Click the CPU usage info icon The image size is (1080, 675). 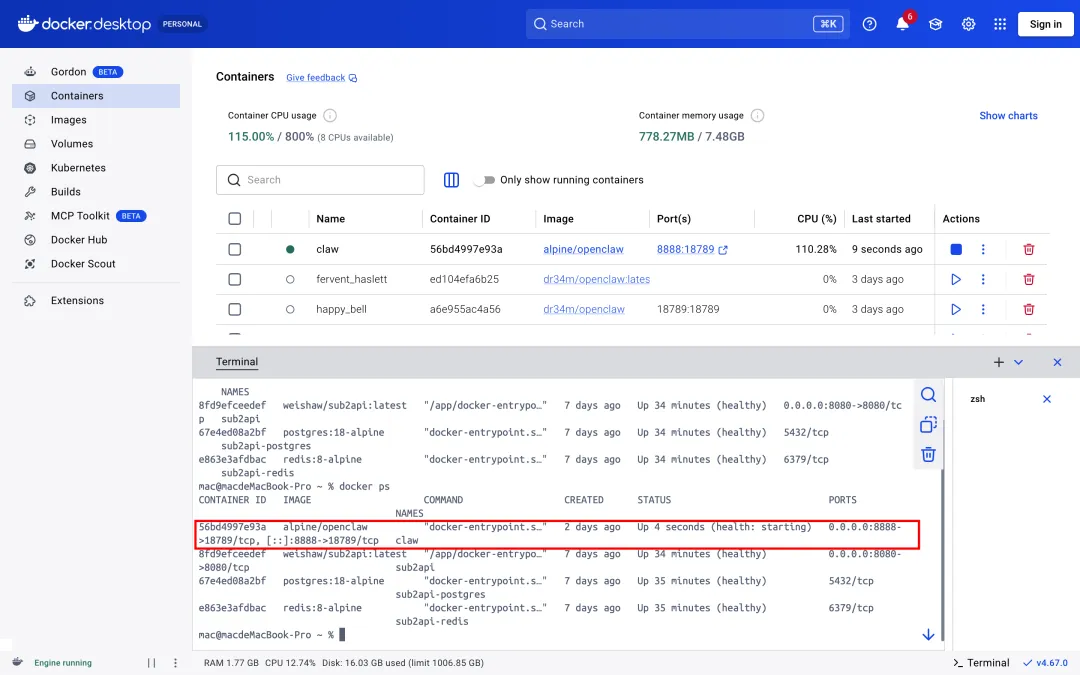[330, 116]
